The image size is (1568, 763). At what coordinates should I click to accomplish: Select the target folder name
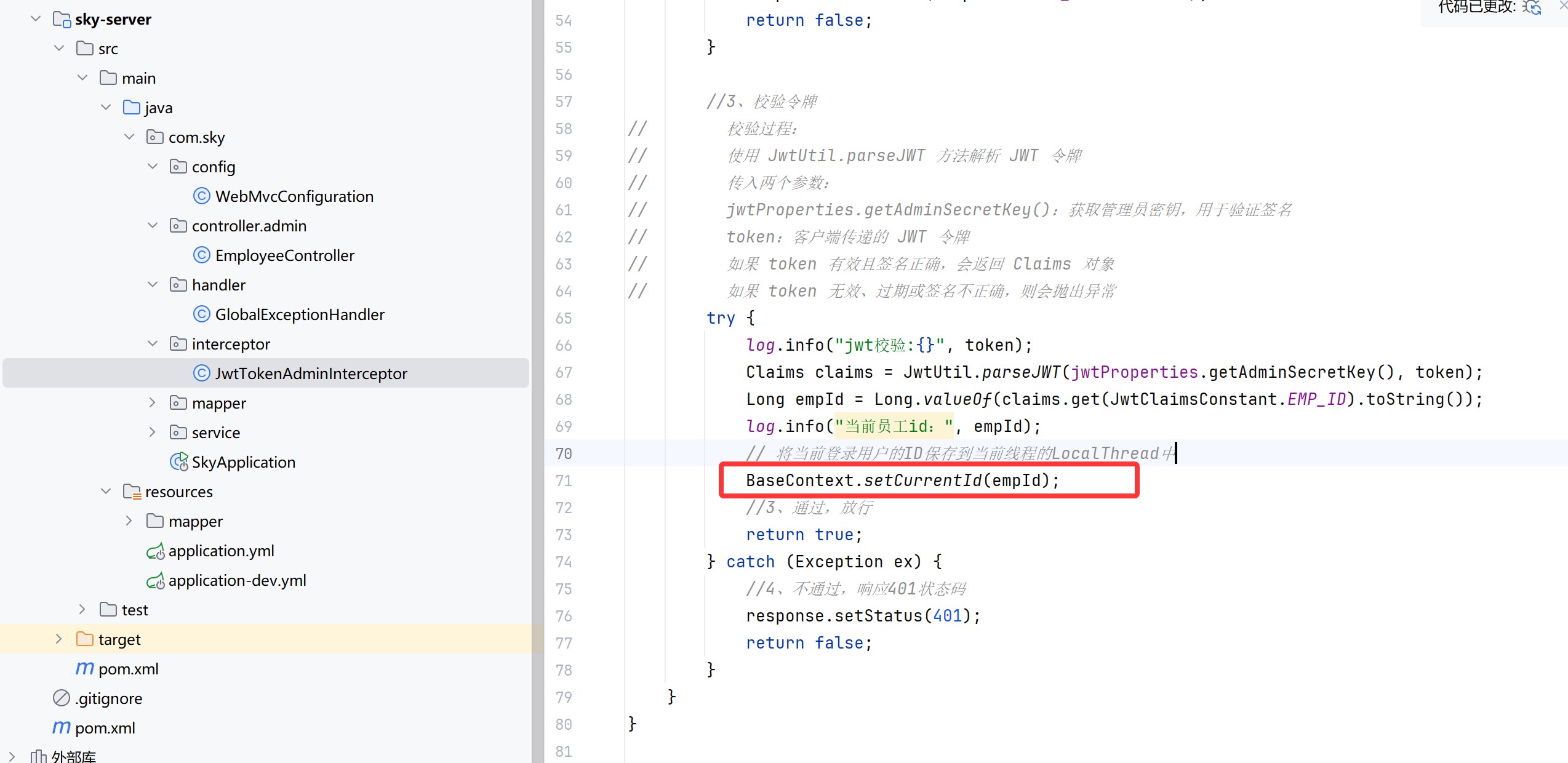(x=119, y=640)
